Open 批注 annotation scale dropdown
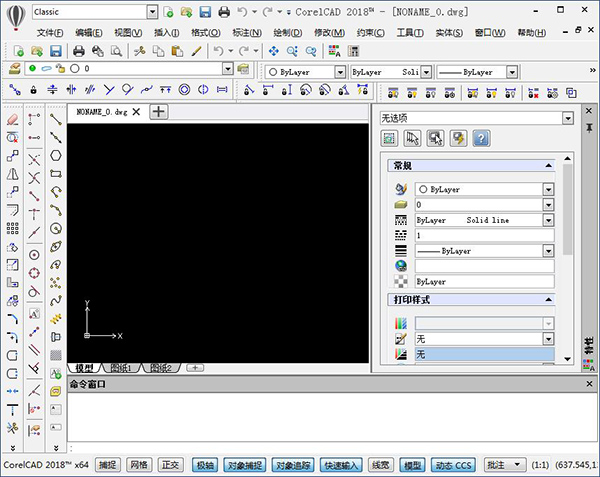This screenshot has width=600, height=477. click(x=505, y=465)
